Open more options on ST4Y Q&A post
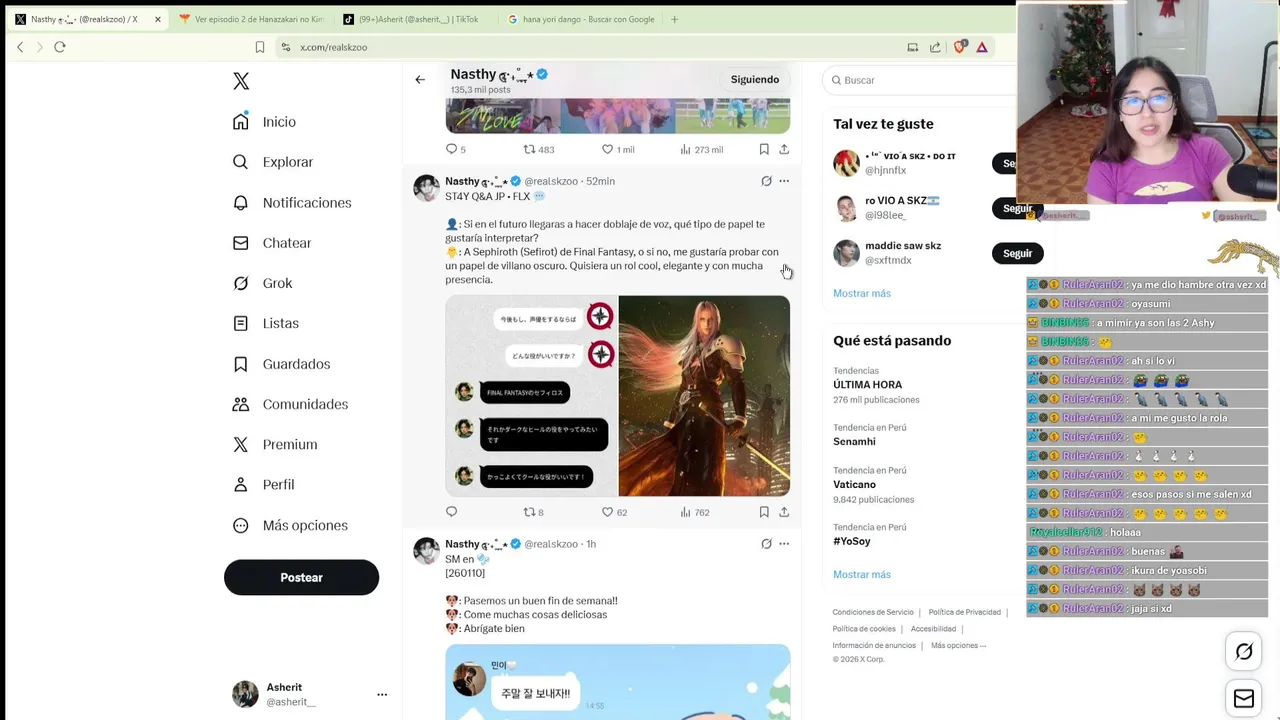Screen dimensions: 1280x720 coord(784,181)
